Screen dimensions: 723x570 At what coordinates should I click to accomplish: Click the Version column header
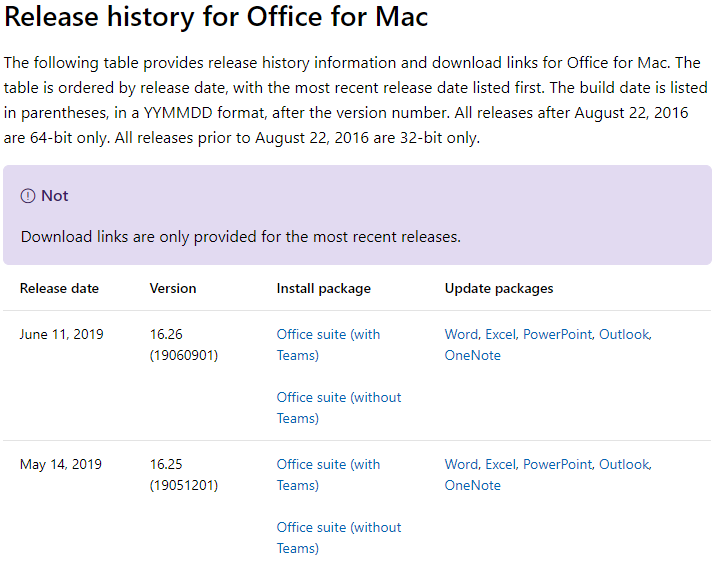173,289
